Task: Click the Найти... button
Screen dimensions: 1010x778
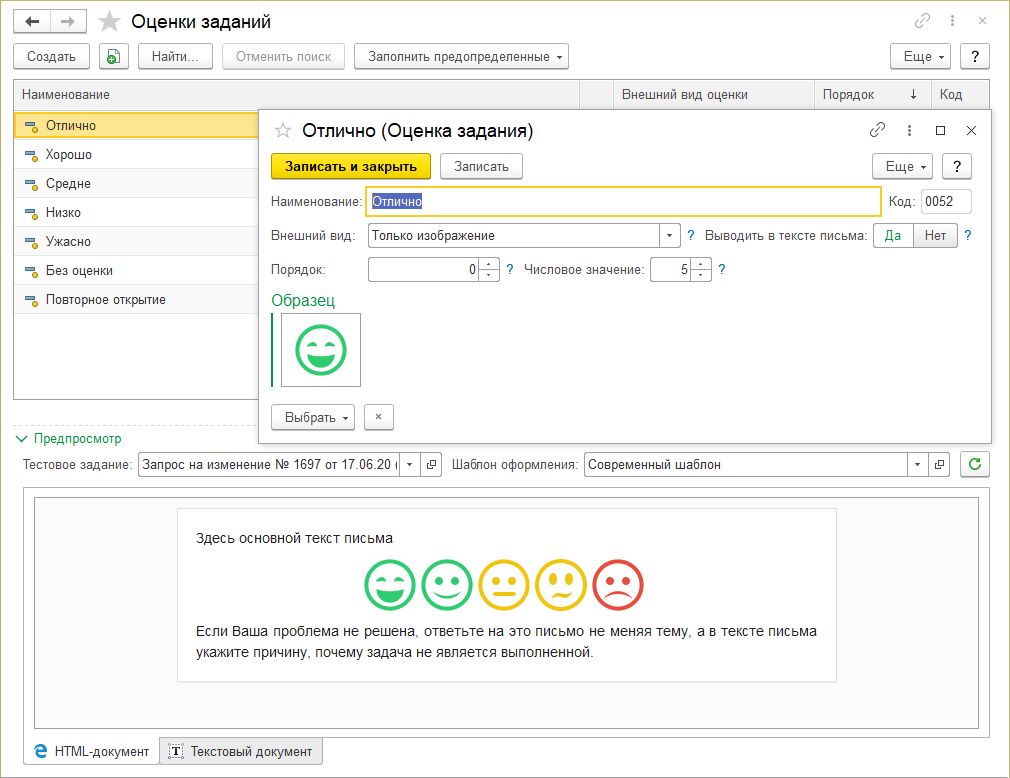Action: tap(175, 57)
